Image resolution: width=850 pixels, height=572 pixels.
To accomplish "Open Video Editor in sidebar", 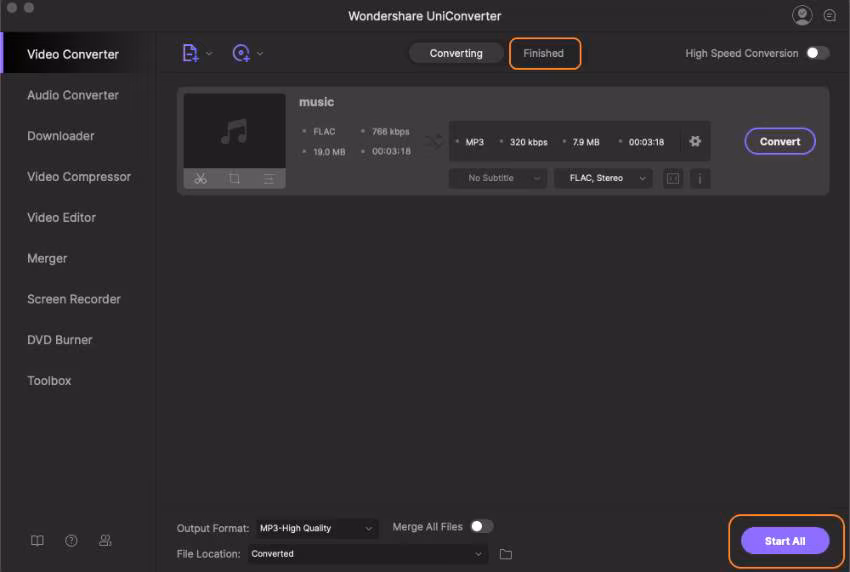I will (x=61, y=217).
